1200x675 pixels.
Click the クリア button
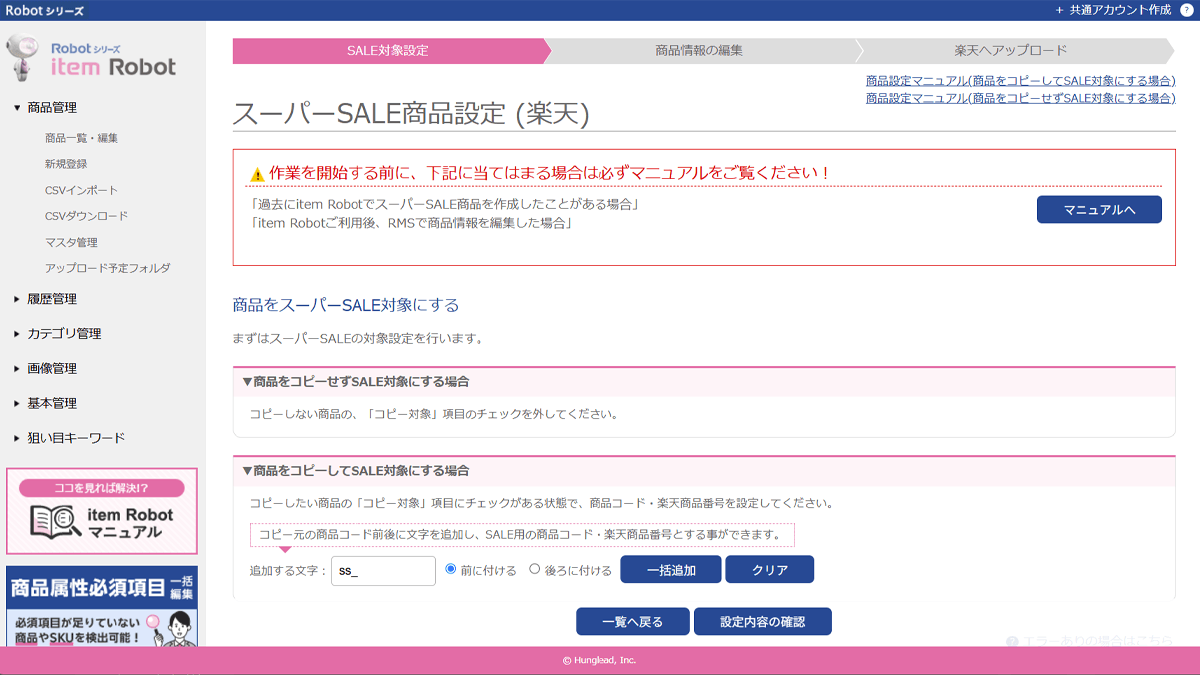[769, 570]
